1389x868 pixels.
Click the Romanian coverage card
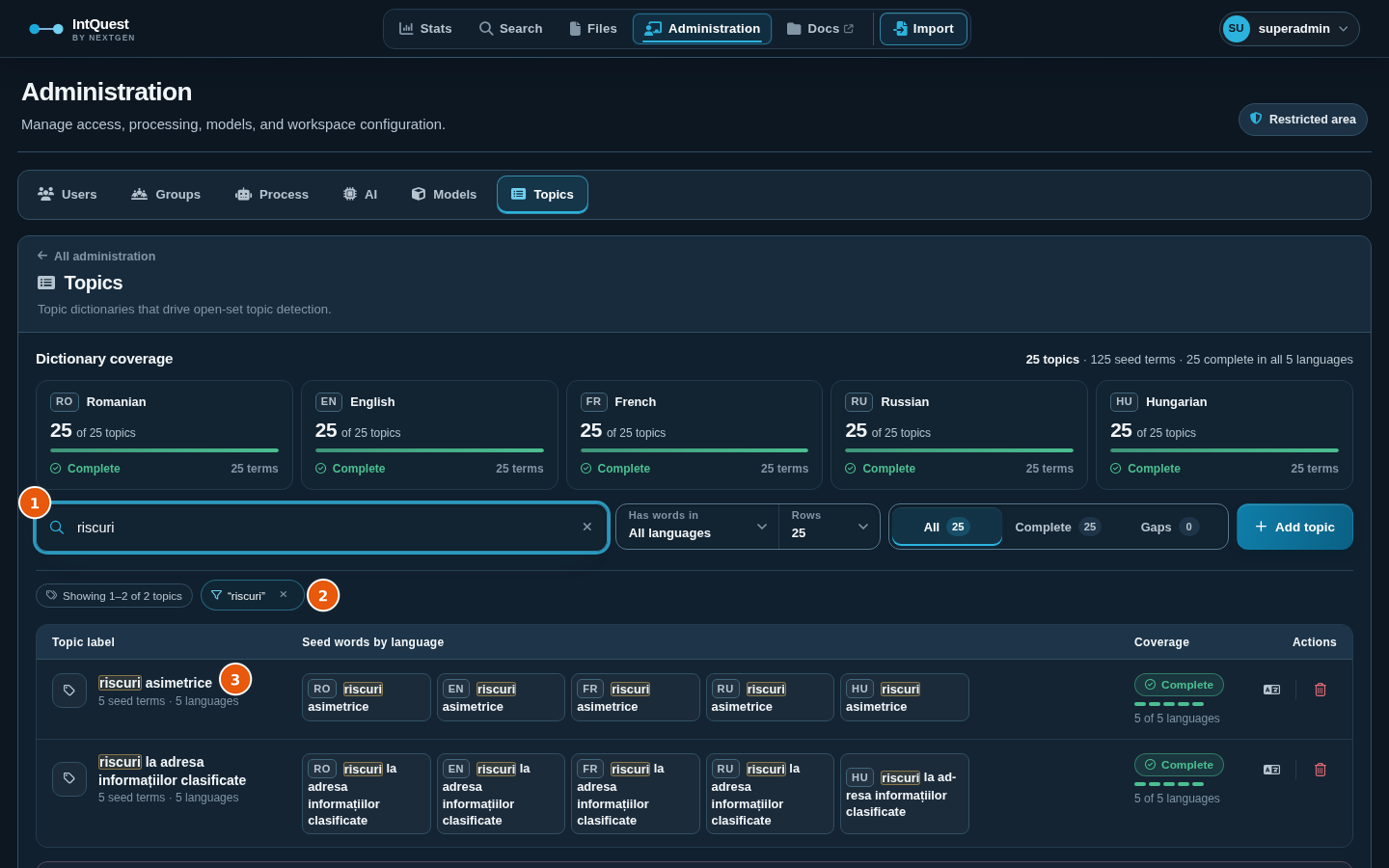164,435
